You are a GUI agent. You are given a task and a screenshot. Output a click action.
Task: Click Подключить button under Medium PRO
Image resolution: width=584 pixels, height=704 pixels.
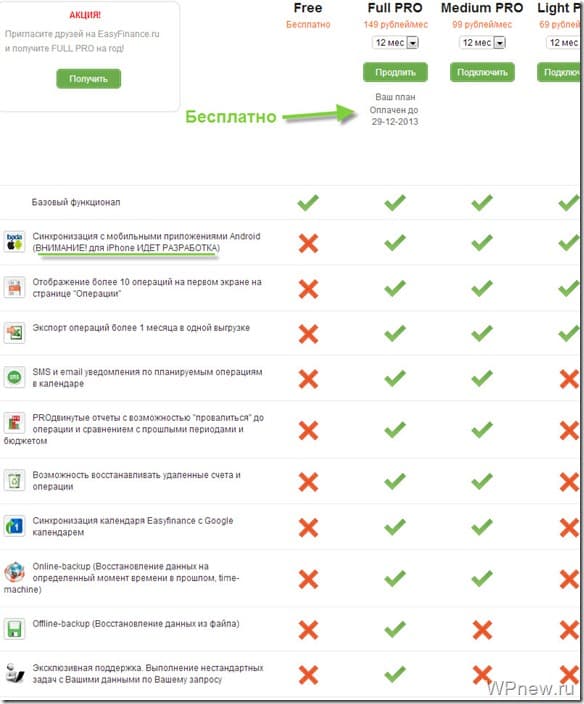(482, 72)
